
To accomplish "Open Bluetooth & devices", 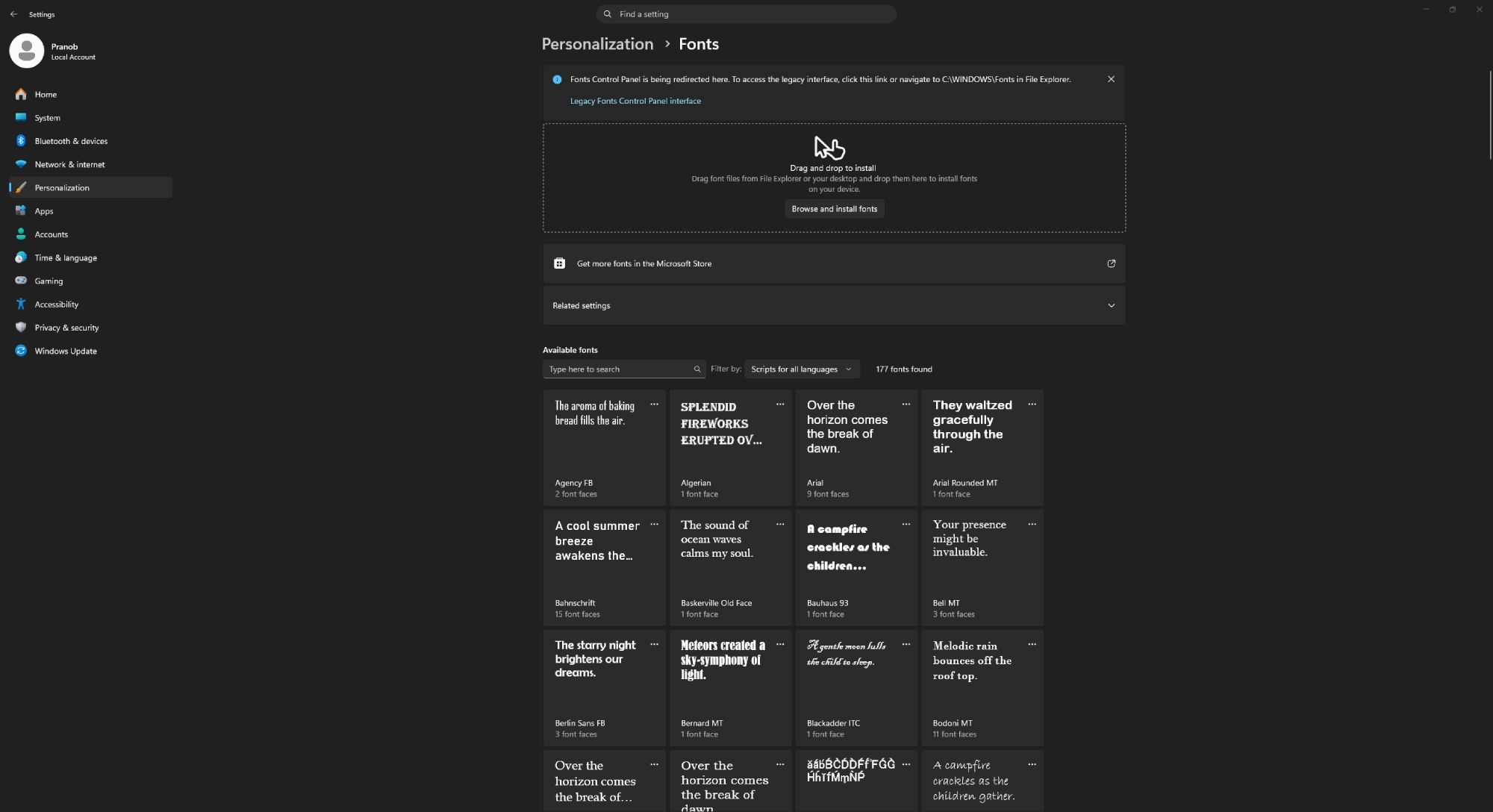I will [90, 141].
